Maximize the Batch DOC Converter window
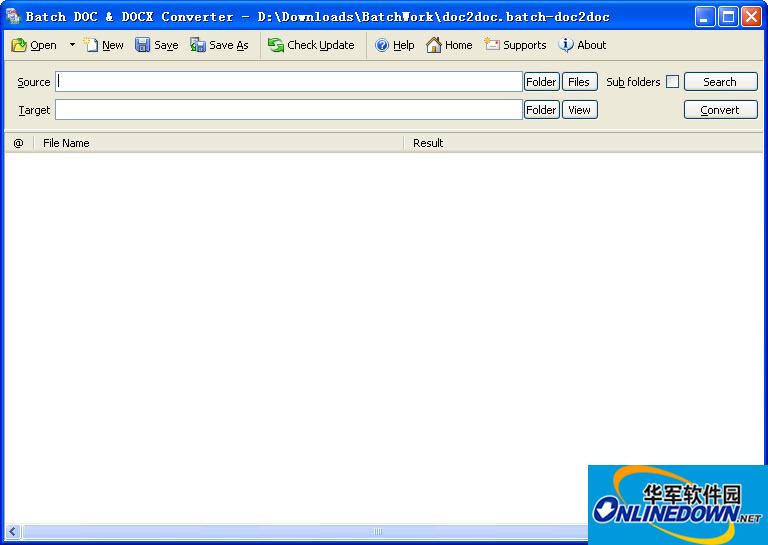The image size is (768, 545). click(x=728, y=17)
